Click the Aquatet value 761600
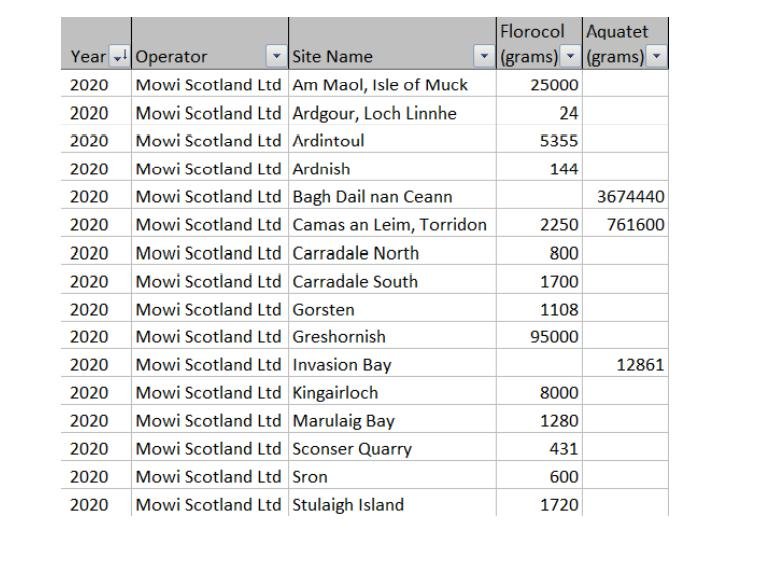The width and height of the screenshot is (772, 570). 635,225
